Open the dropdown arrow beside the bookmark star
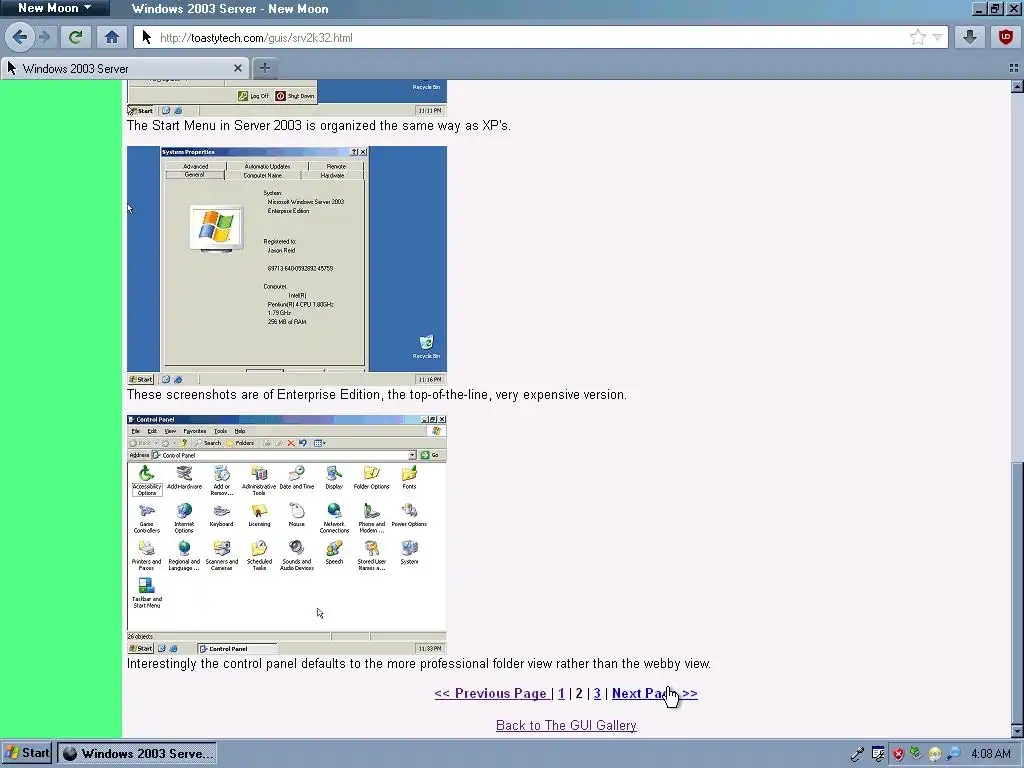 [938, 38]
